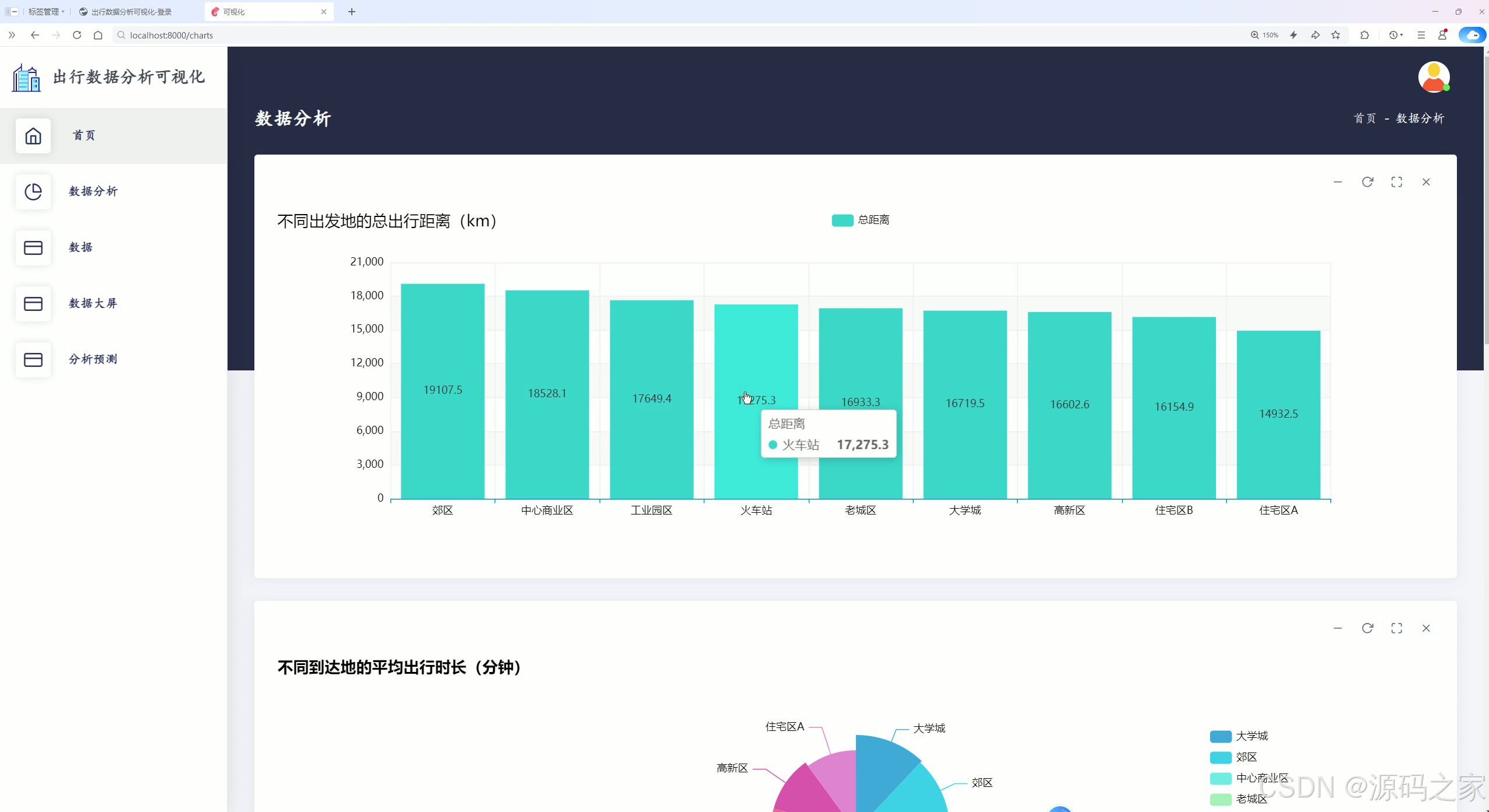The height and width of the screenshot is (812, 1489).
Task: Expand bar chart card to fullscreen
Action: click(x=1396, y=182)
